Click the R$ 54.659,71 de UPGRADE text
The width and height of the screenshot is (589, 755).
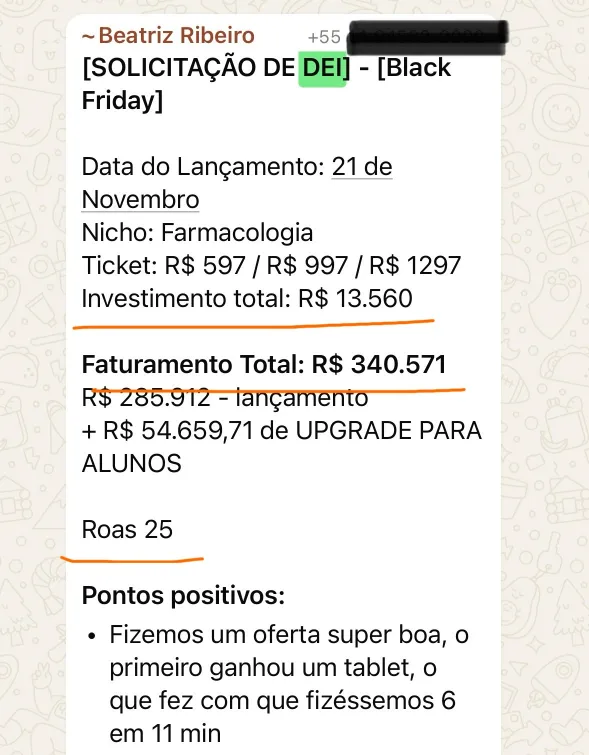(282, 430)
